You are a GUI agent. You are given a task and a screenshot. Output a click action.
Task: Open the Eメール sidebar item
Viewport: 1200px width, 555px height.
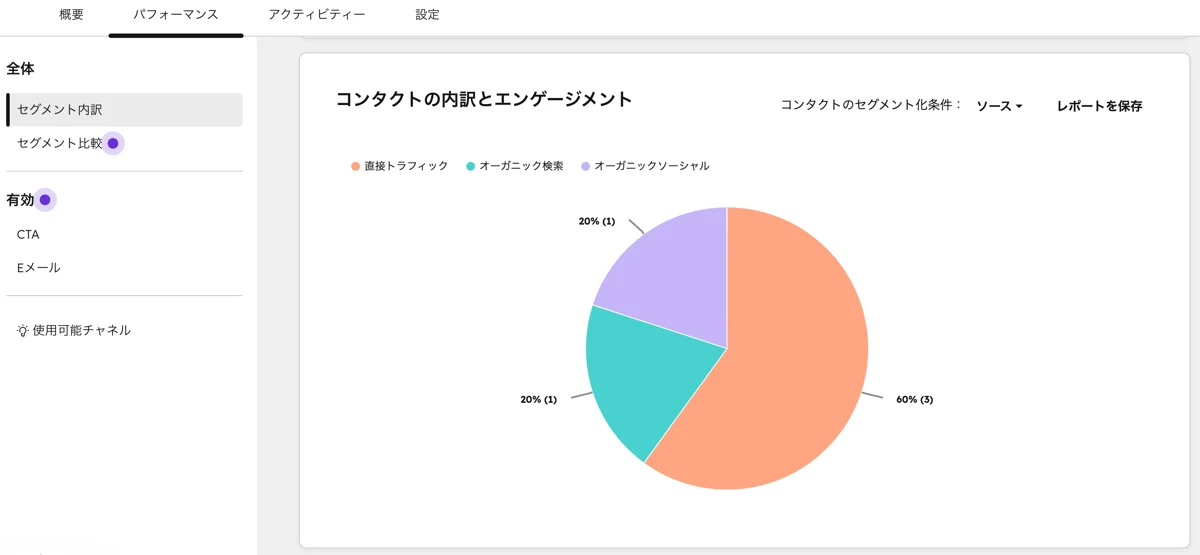tap(39, 268)
